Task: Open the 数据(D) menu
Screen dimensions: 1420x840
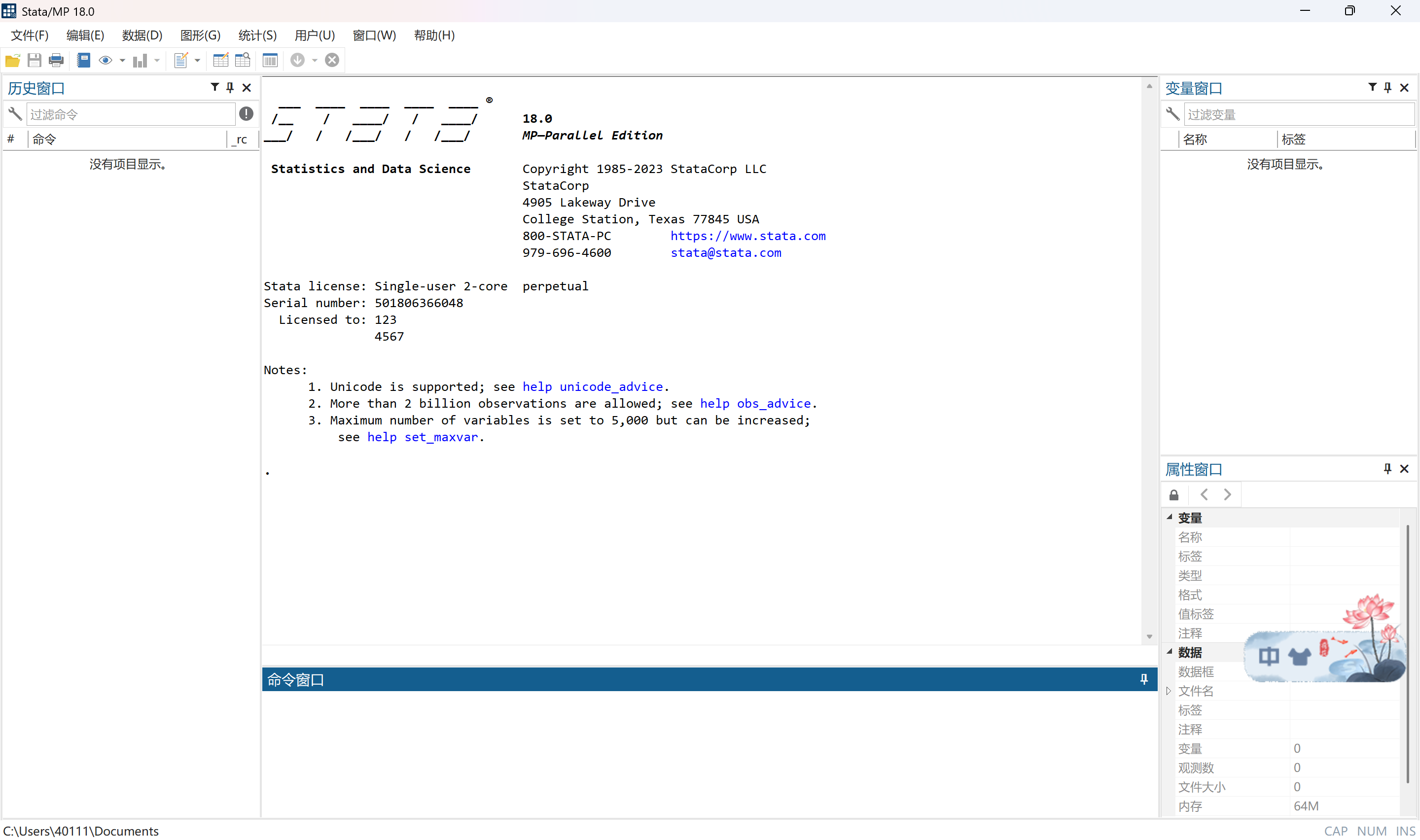Action: [x=142, y=35]
